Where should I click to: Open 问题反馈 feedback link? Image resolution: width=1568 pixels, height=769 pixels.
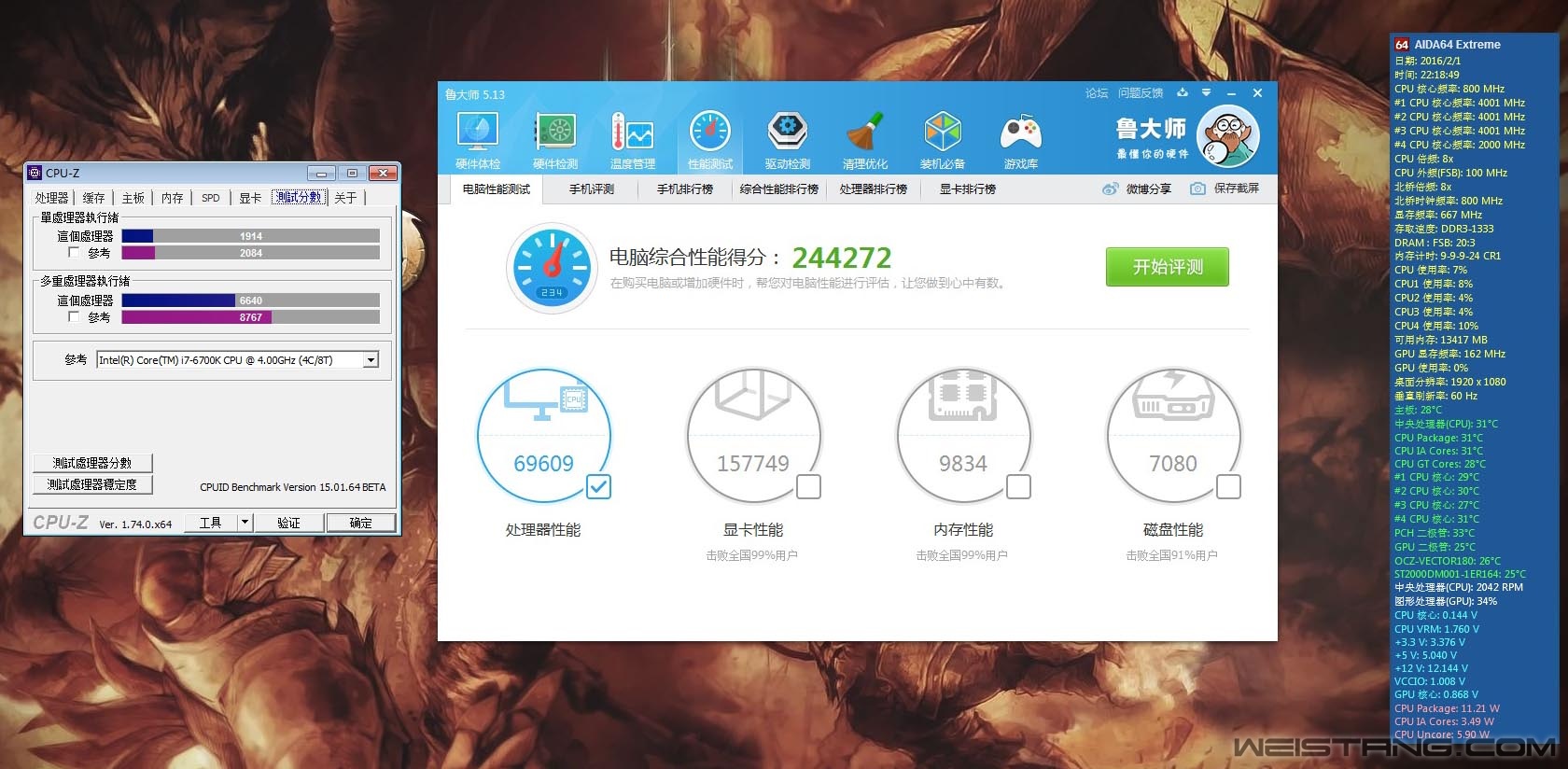click(x=1141, y=93)
